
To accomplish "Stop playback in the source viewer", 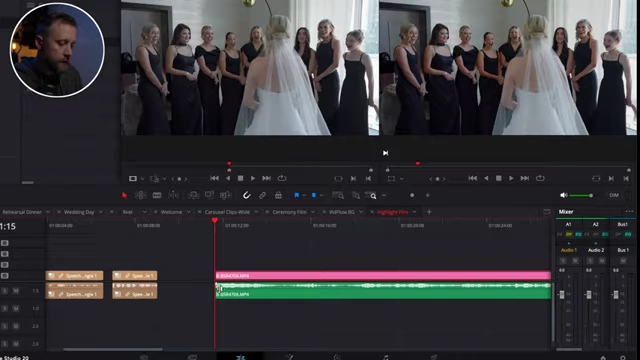I will [240, 178].
